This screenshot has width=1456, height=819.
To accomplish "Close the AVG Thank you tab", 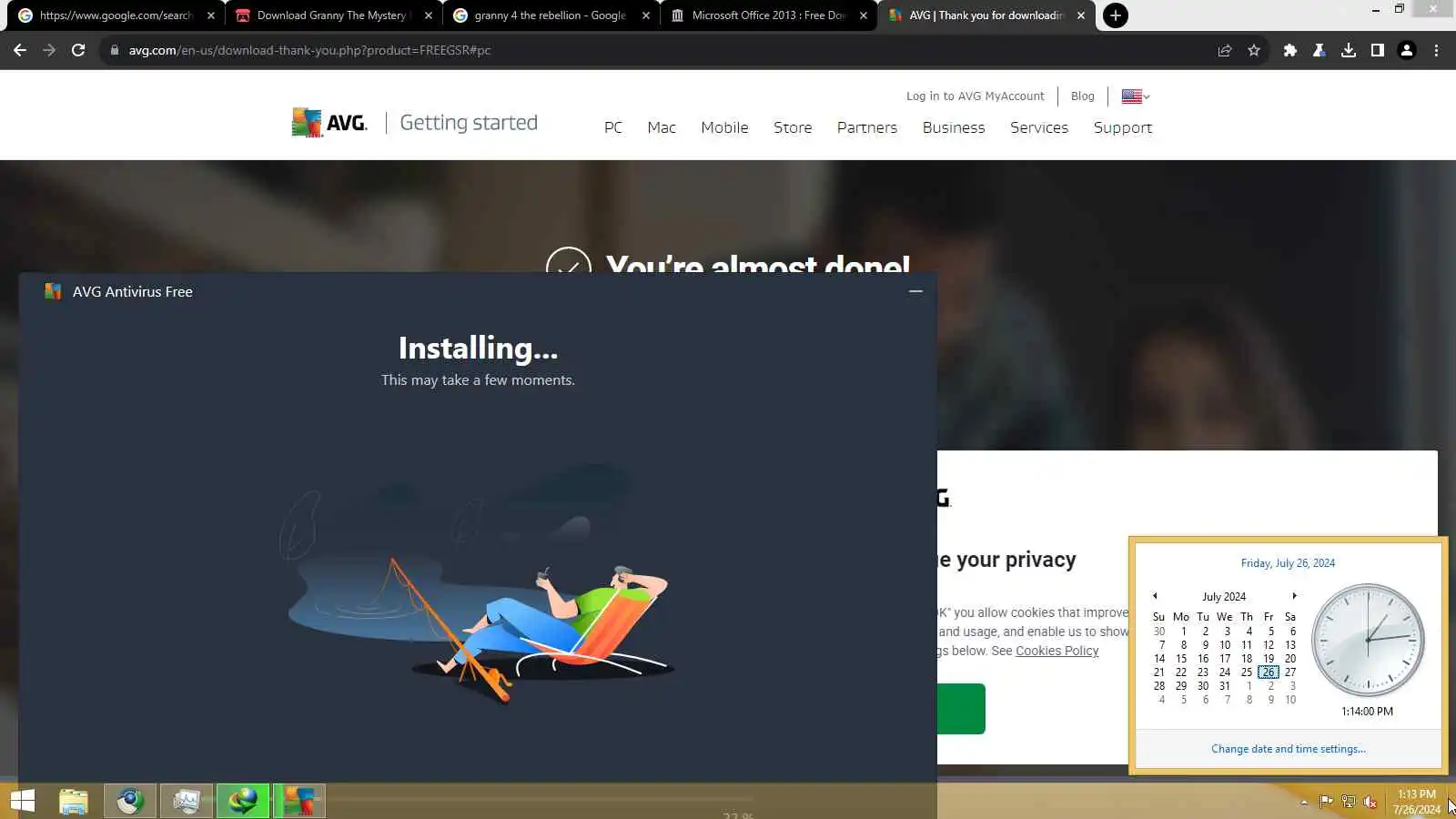I will point(1081,15).
